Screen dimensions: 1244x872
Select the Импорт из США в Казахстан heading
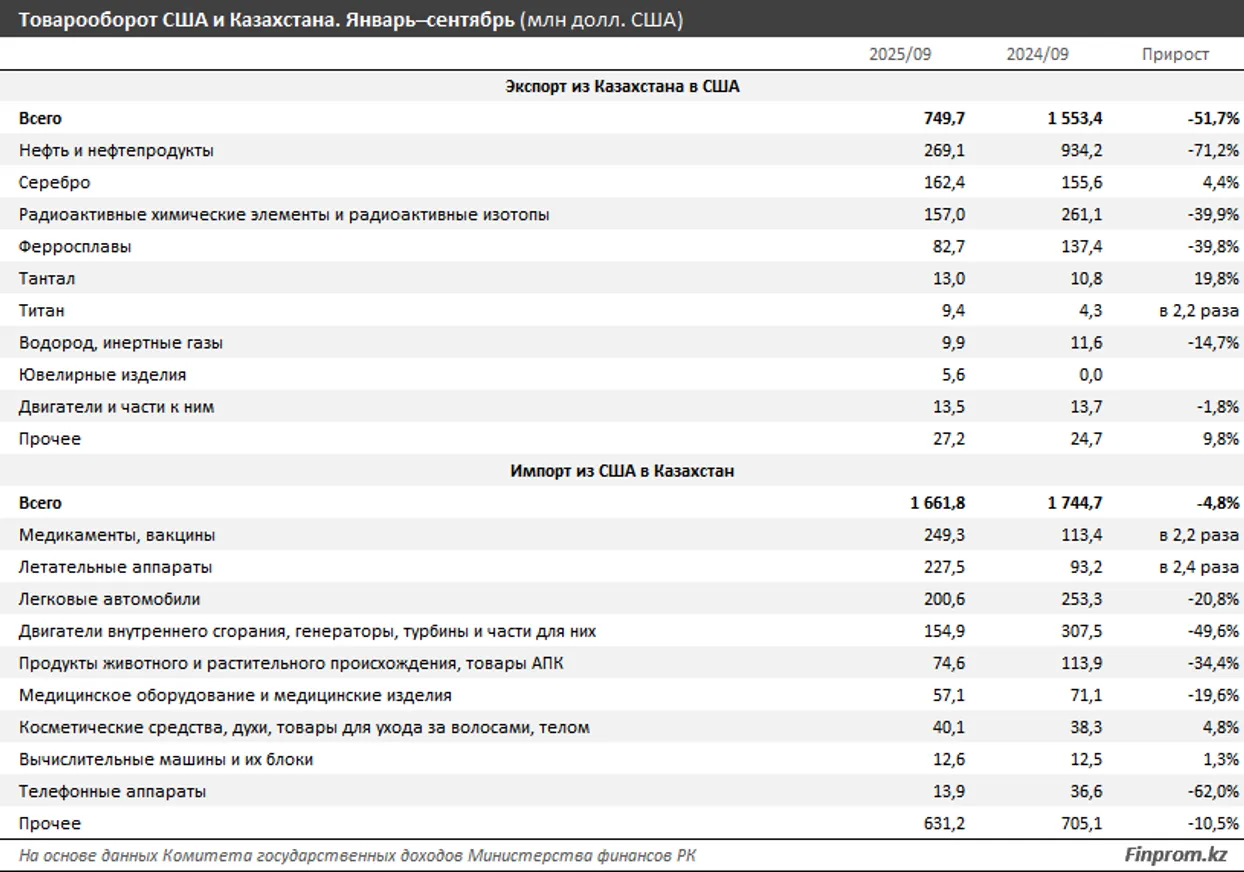click(x=622, y=471)
